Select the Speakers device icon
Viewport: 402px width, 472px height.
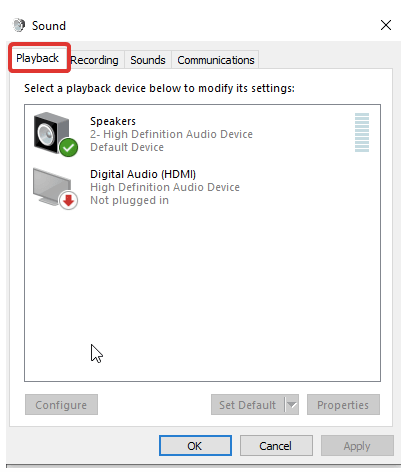click(55, 134)
